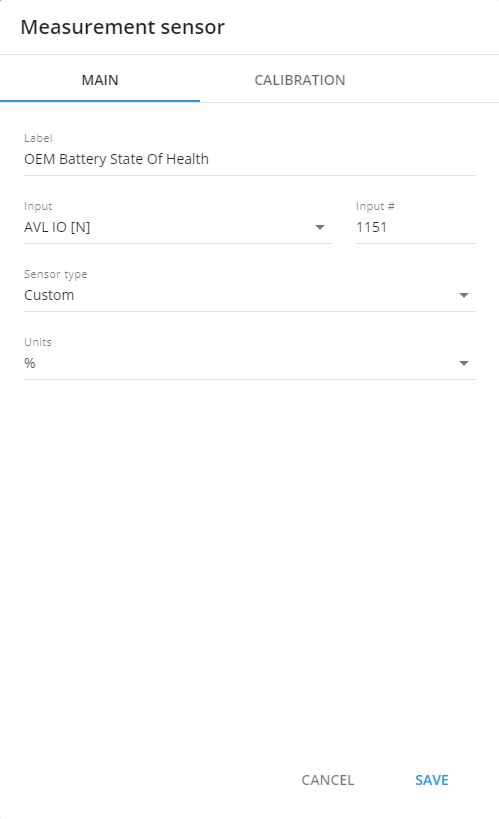Click the Input caption above AVL IO
The width and height of the screenshot is (499, 819).
tap(38, 206)
